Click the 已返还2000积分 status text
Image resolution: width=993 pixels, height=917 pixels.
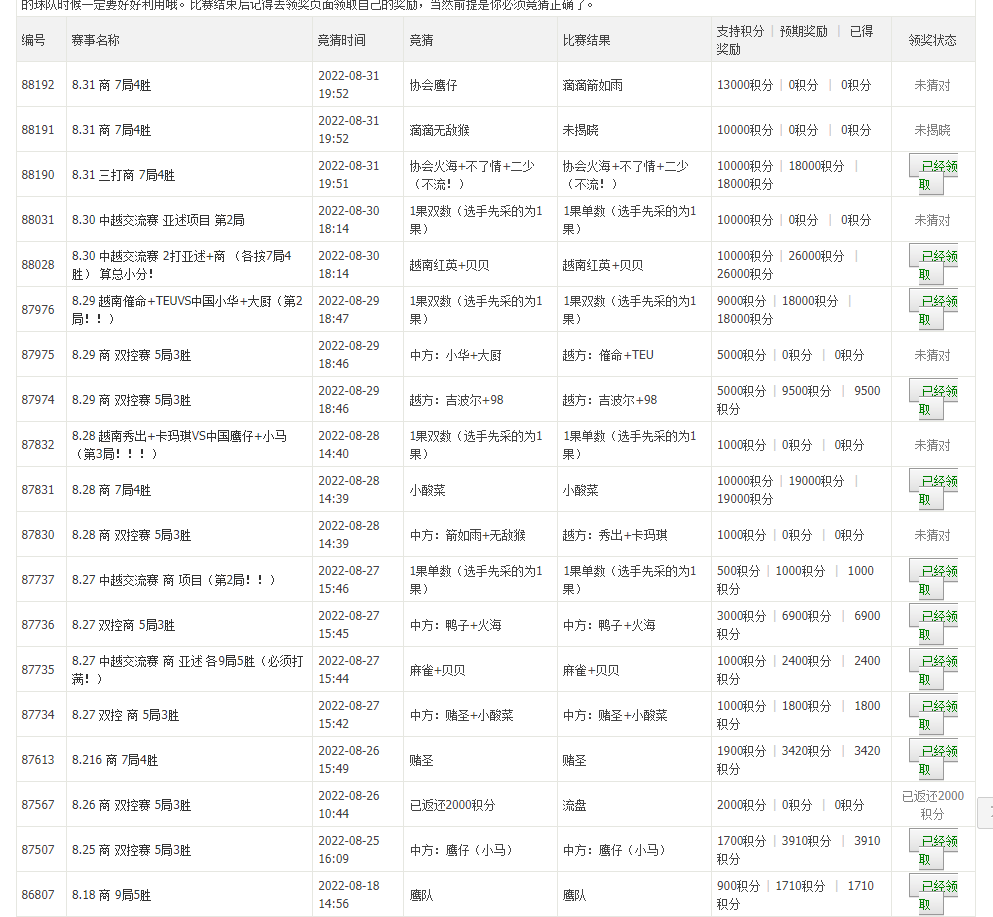[x=932, y=805]
